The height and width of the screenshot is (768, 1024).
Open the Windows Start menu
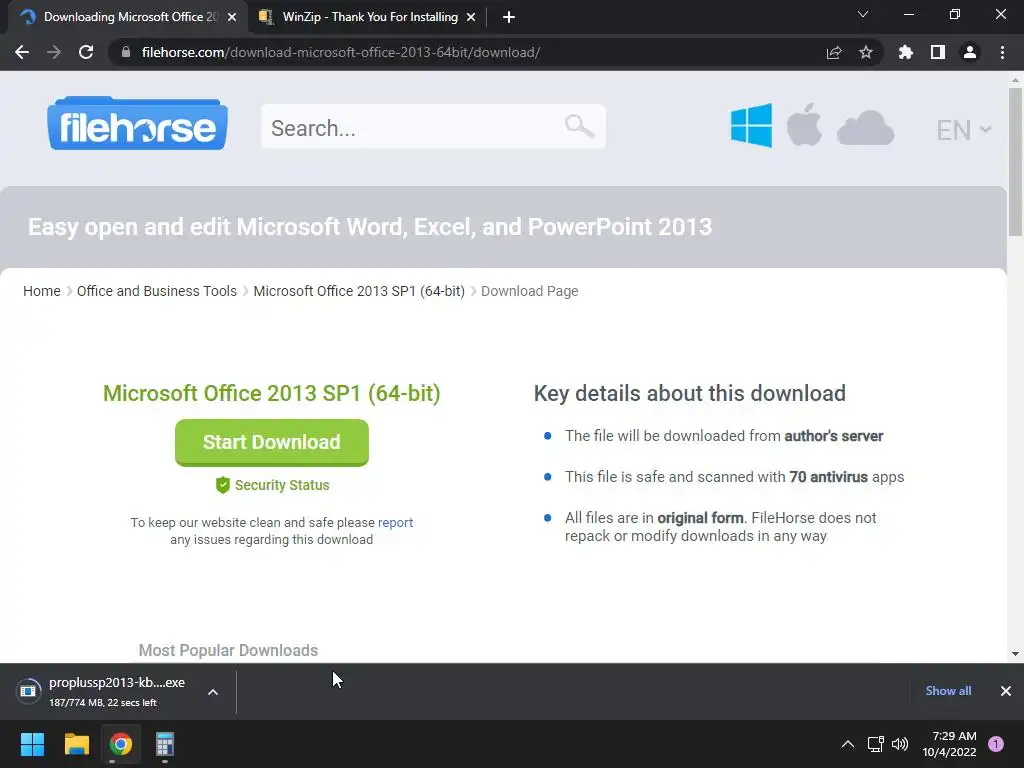coord(32,744)
